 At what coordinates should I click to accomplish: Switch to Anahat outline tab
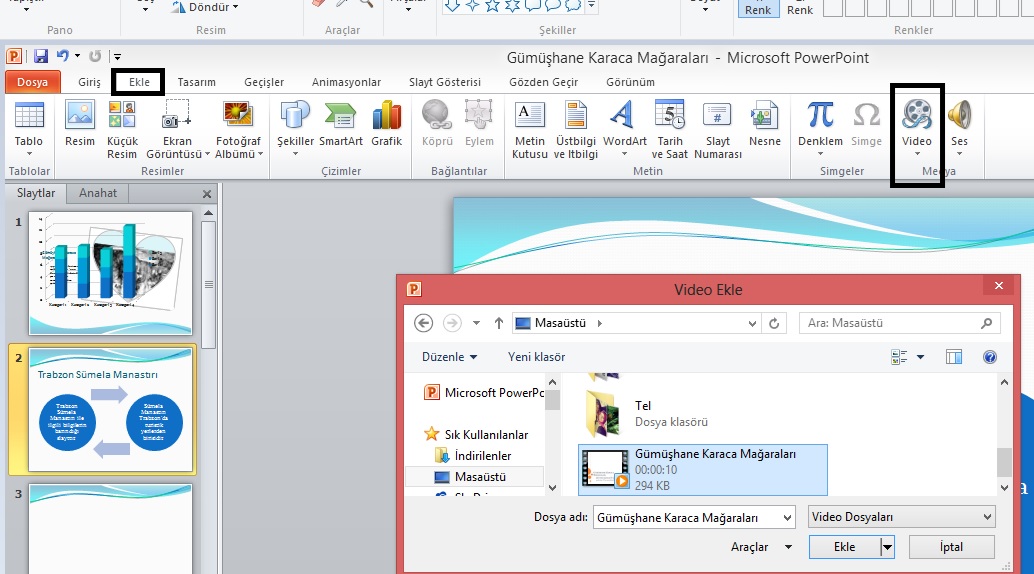pyautogui.click(x=98, y=193)
